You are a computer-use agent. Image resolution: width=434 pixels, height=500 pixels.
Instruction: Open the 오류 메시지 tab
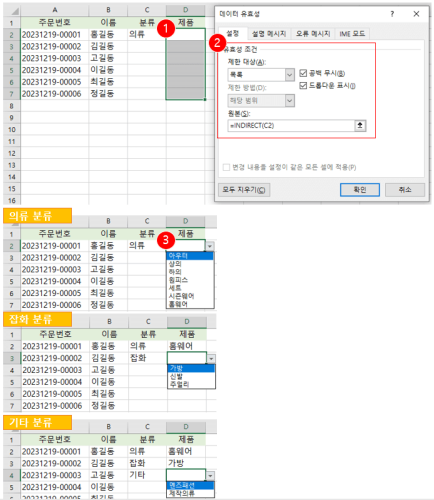[313, 34]
